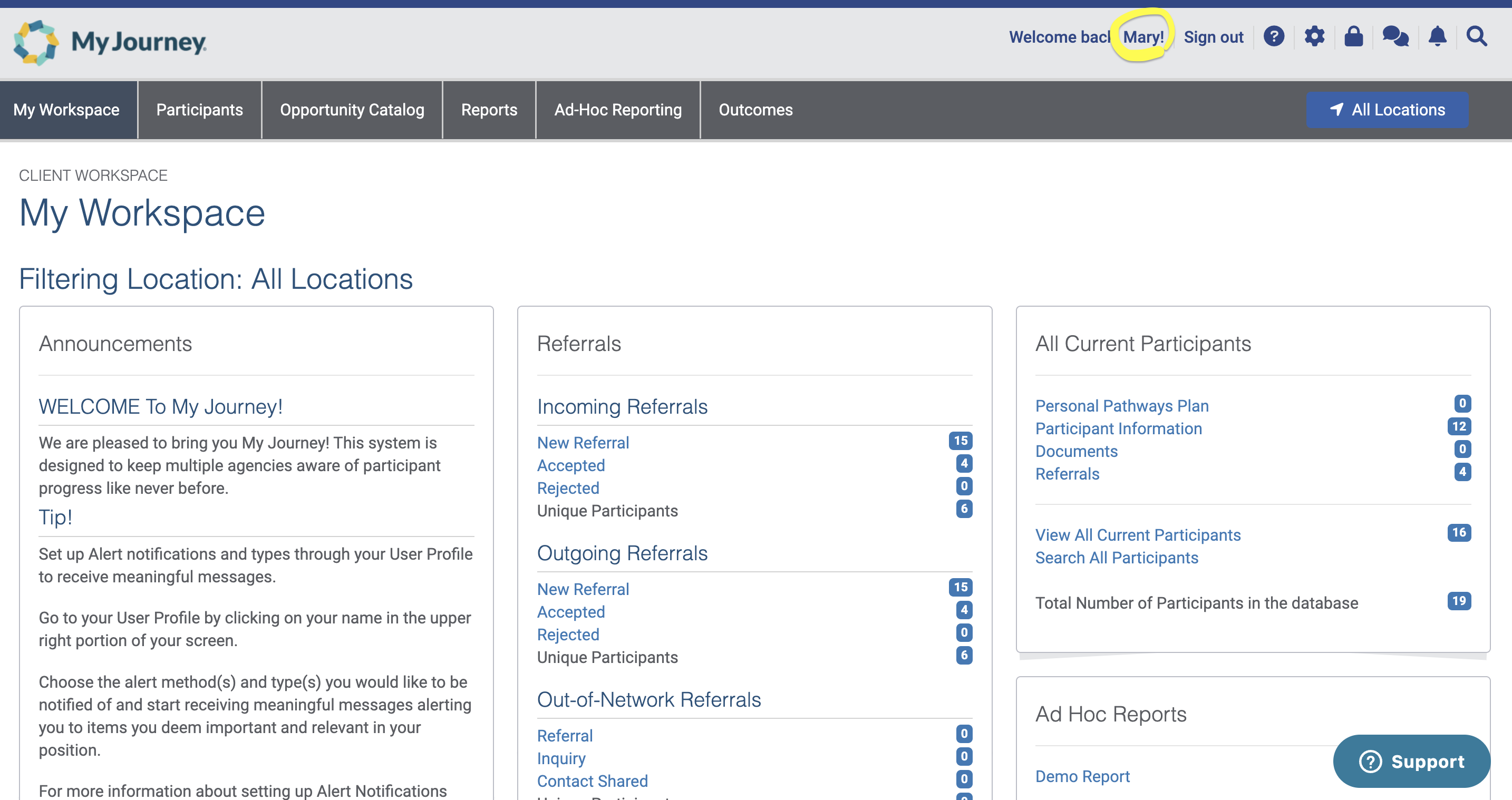Open settings via gear icon
Screen dimensions: 1512x800
point(1314,36)
